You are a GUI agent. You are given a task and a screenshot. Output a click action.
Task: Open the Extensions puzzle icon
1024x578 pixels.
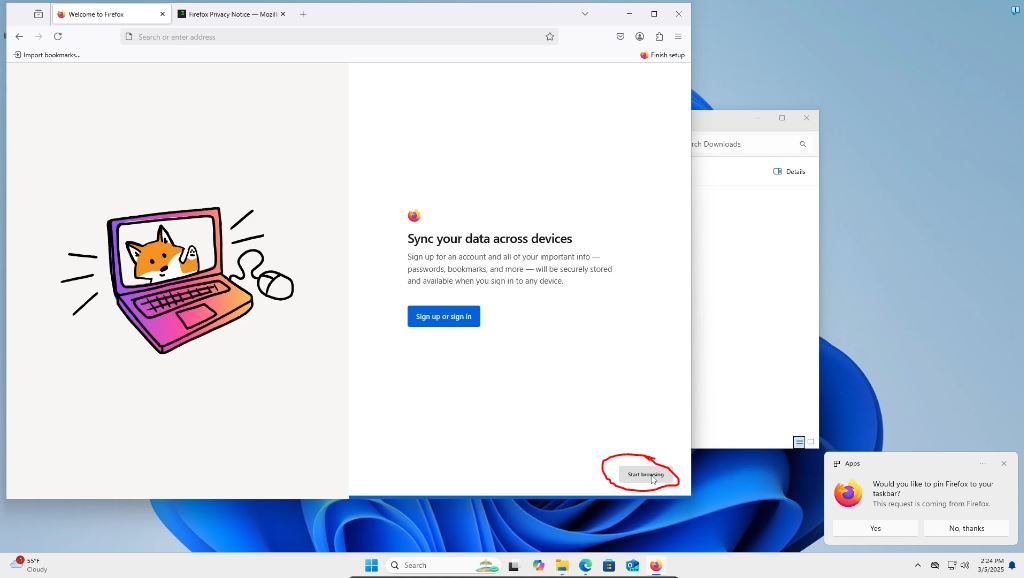(x=660, y=37)
